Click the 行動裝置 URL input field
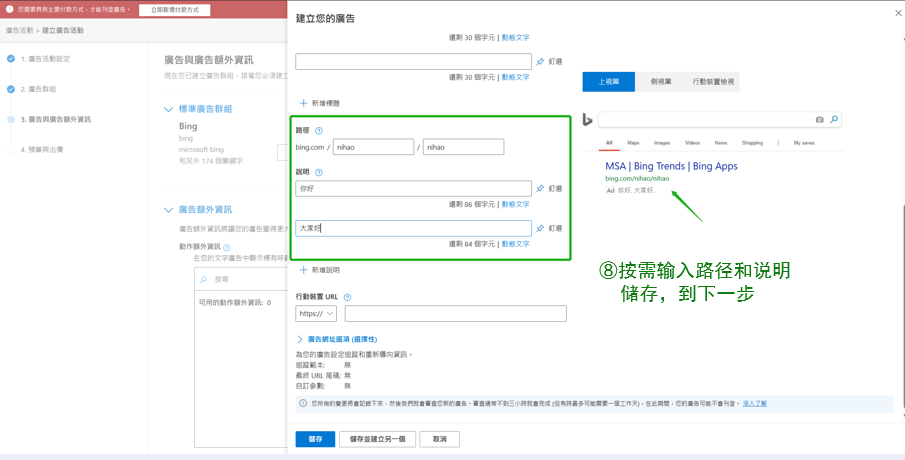 [x=456, y=314]
